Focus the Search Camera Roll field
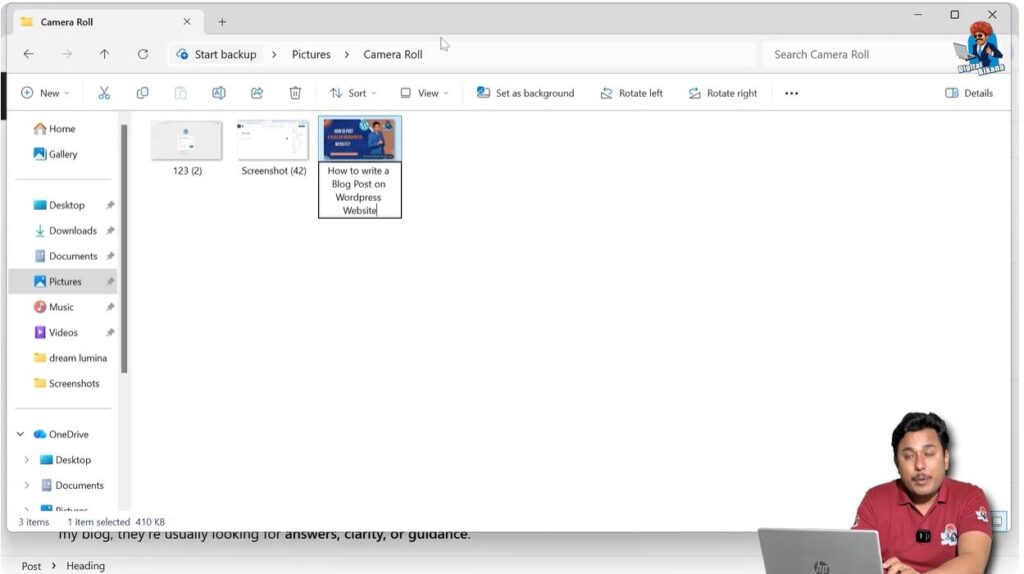The height and width of the screenshot is (574, 1024). click(857, 54)
